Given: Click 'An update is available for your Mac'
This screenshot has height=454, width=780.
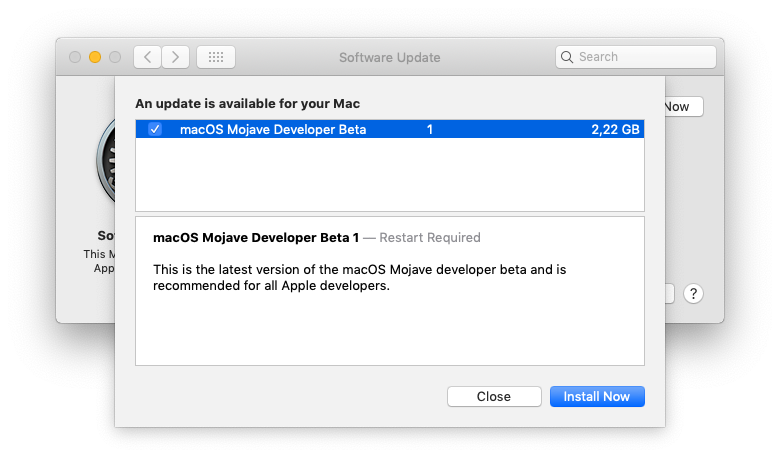Looking at the screenshot, I should coord(247,103).
